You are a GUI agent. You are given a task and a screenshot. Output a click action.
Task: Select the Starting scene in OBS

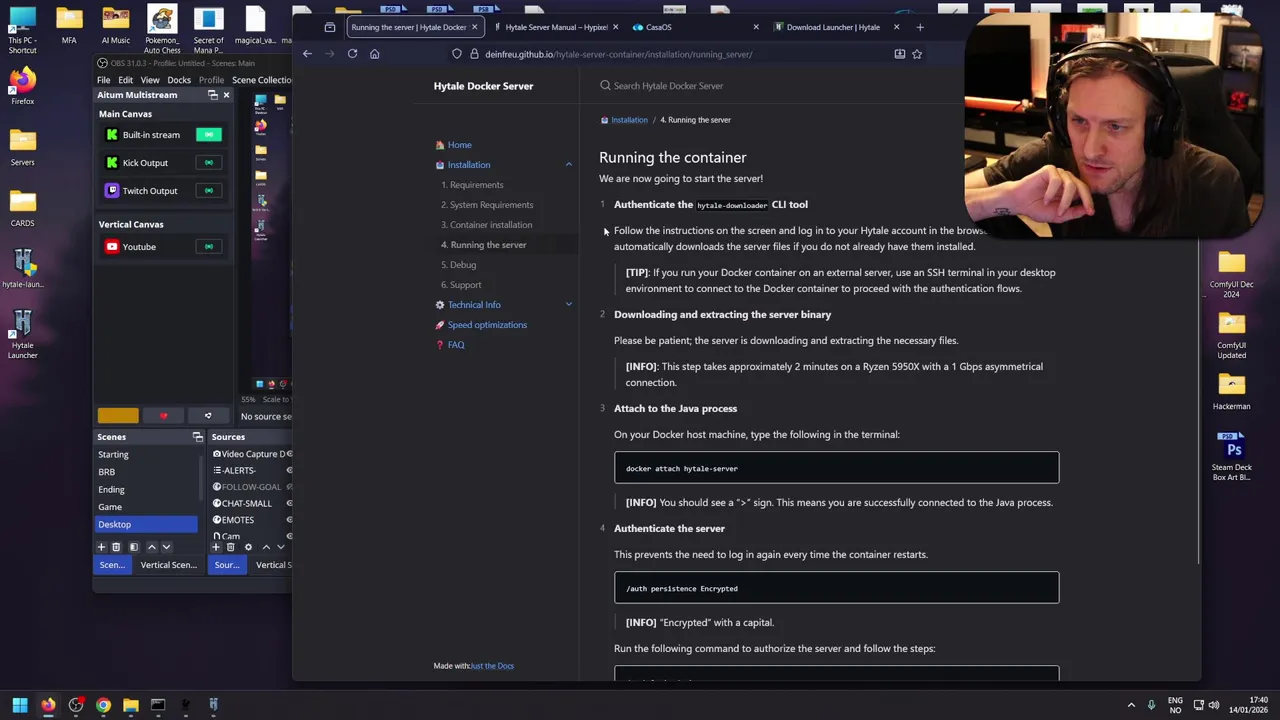point(113,455)
